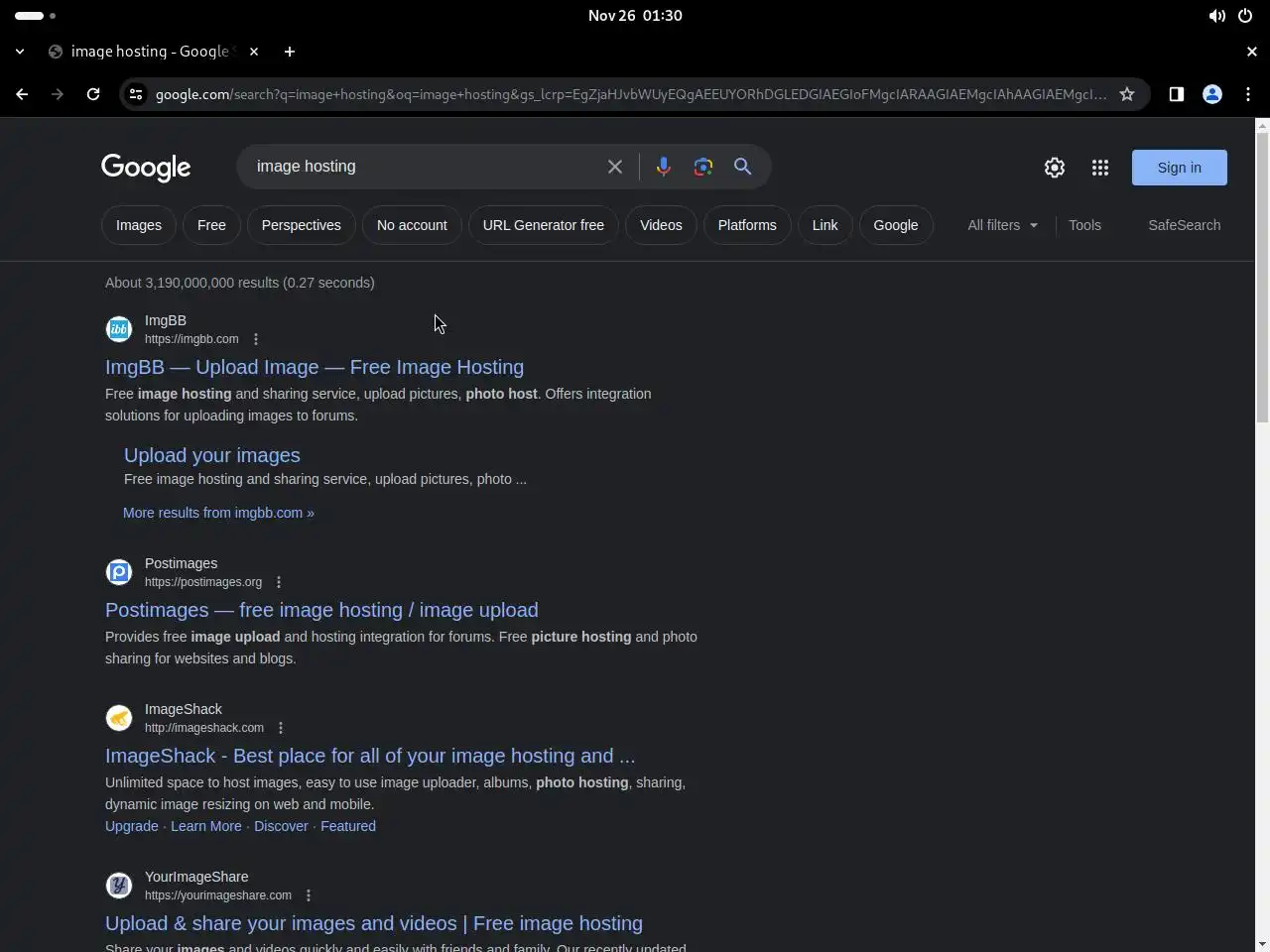This screenshot has width=1270, height=952.
Task: Start voice search with the microphone icon
Action: click(664, 167)
